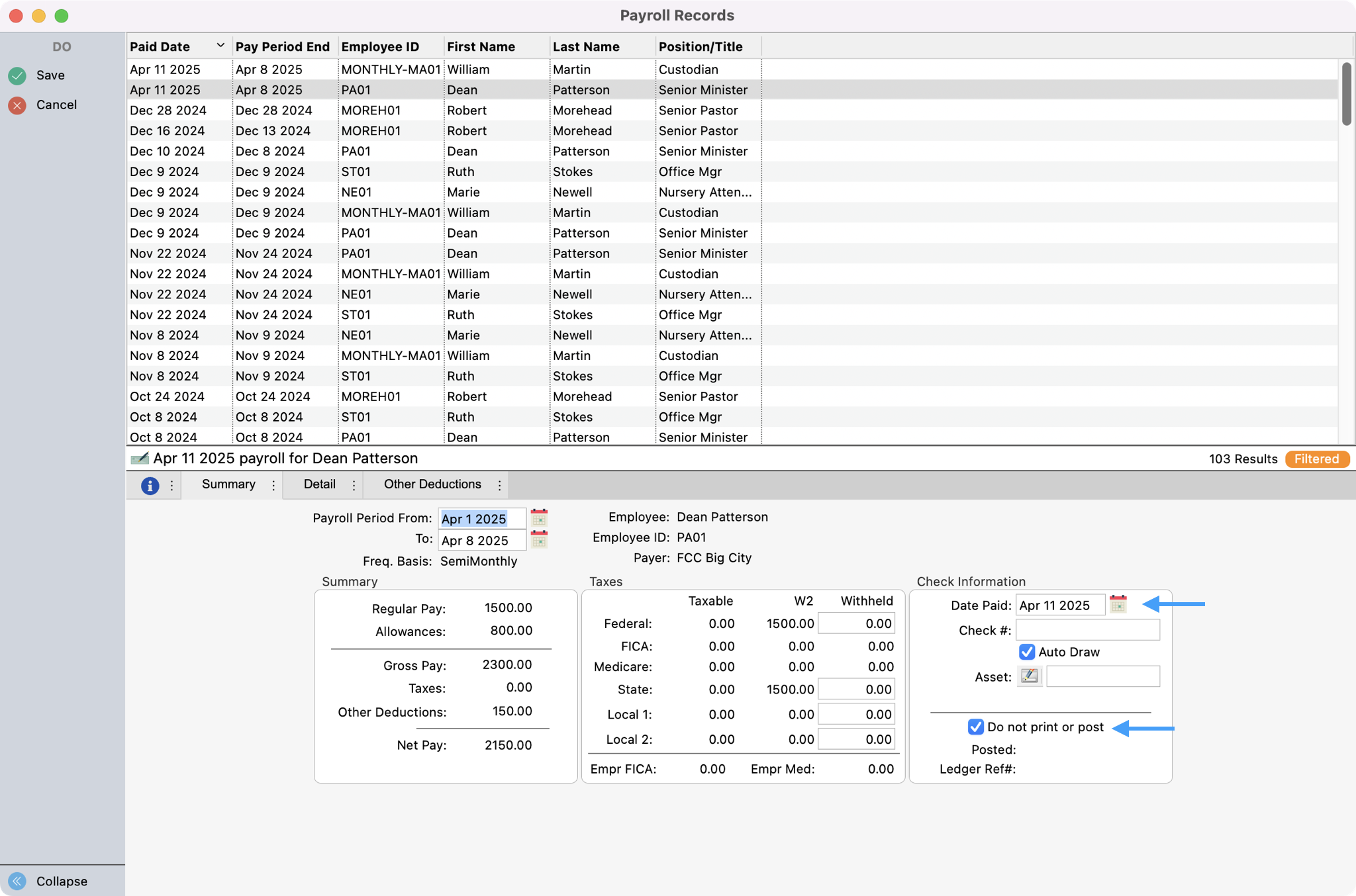Click the green Save checkmark icon
1356x896 pixels.
click(x=17, y=75)
